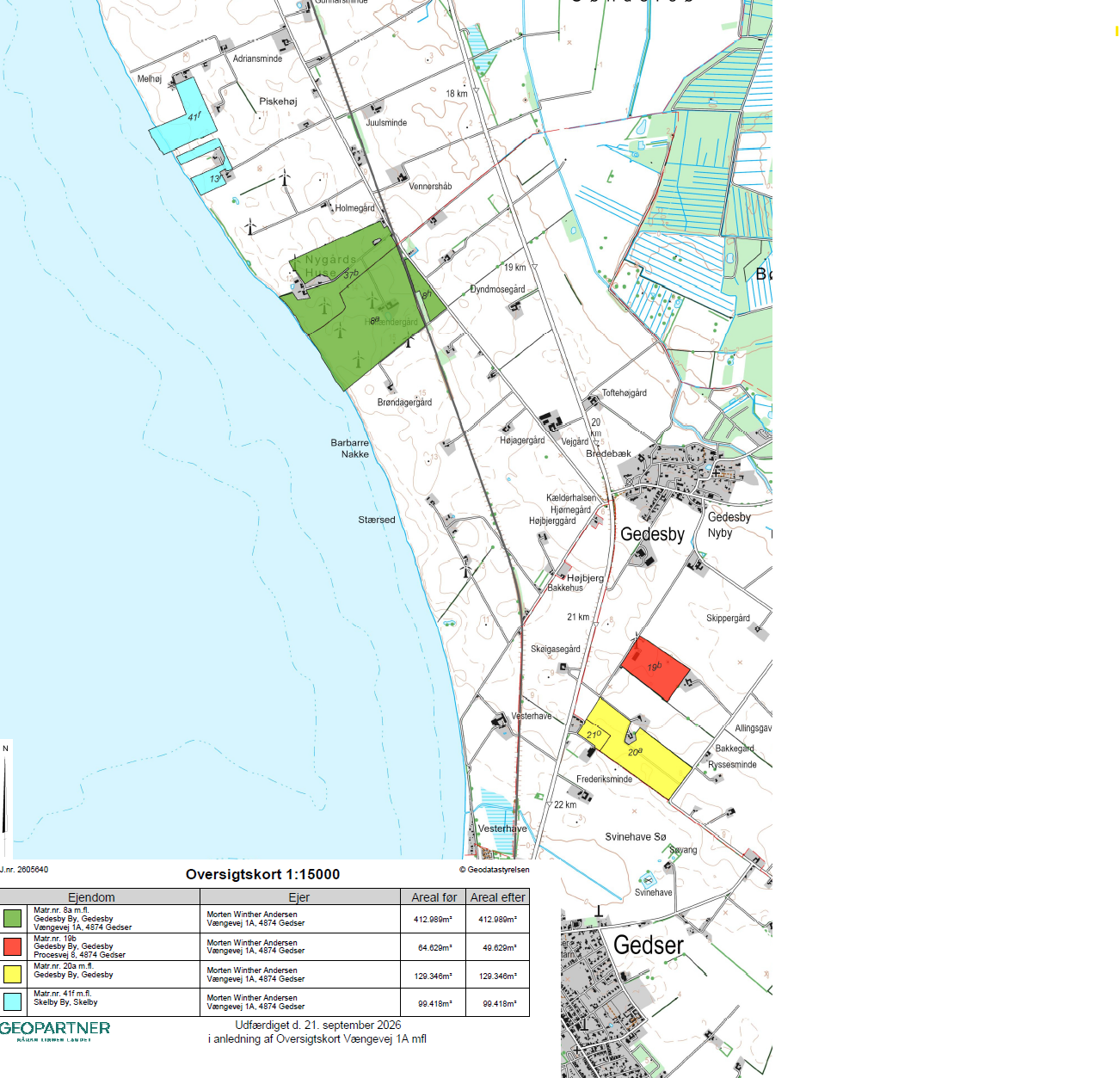
Task: Select the red legend swatch for Matr.nr. 19b
Action: pyautogui.click(x=12, y=946)
